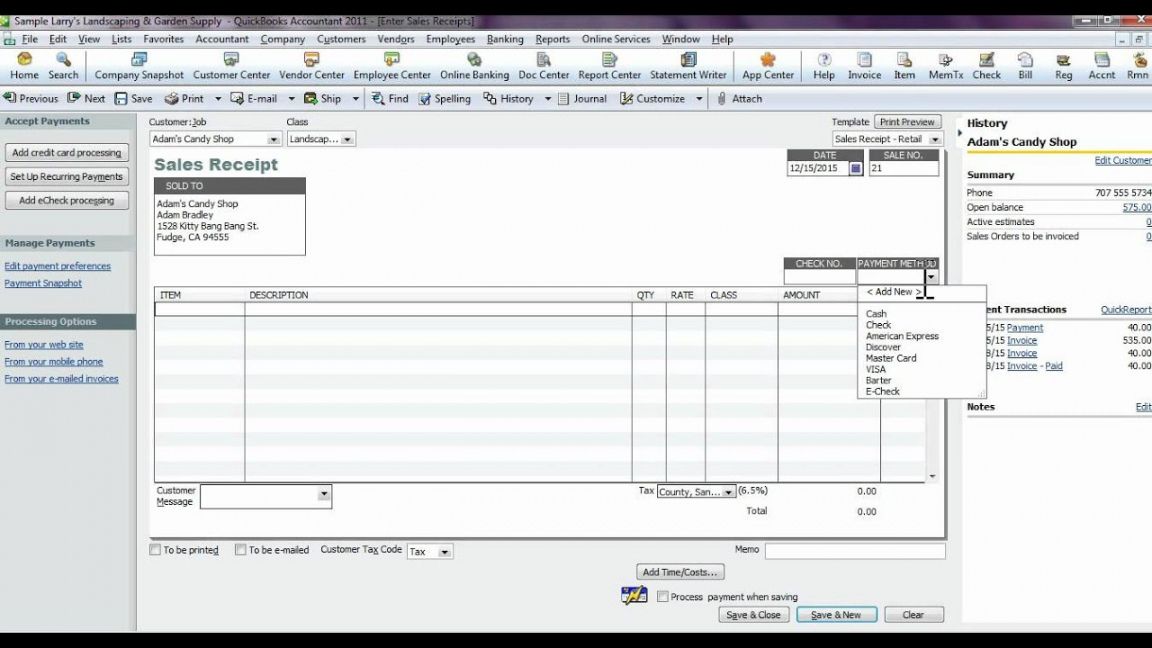Click Save & Close button
This screenshot has width=1152, height=648.
[x=754, y=615]
